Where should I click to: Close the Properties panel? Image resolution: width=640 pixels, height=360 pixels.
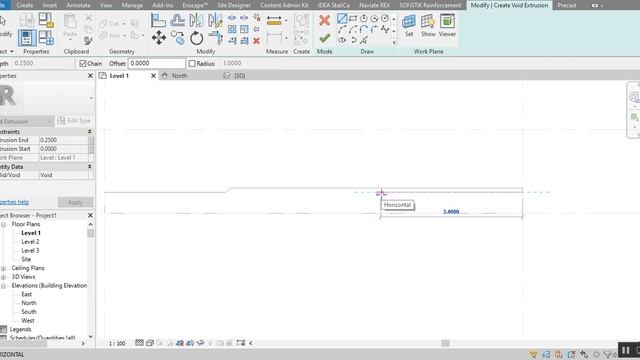pyautogui.click(x=90, y=76)
